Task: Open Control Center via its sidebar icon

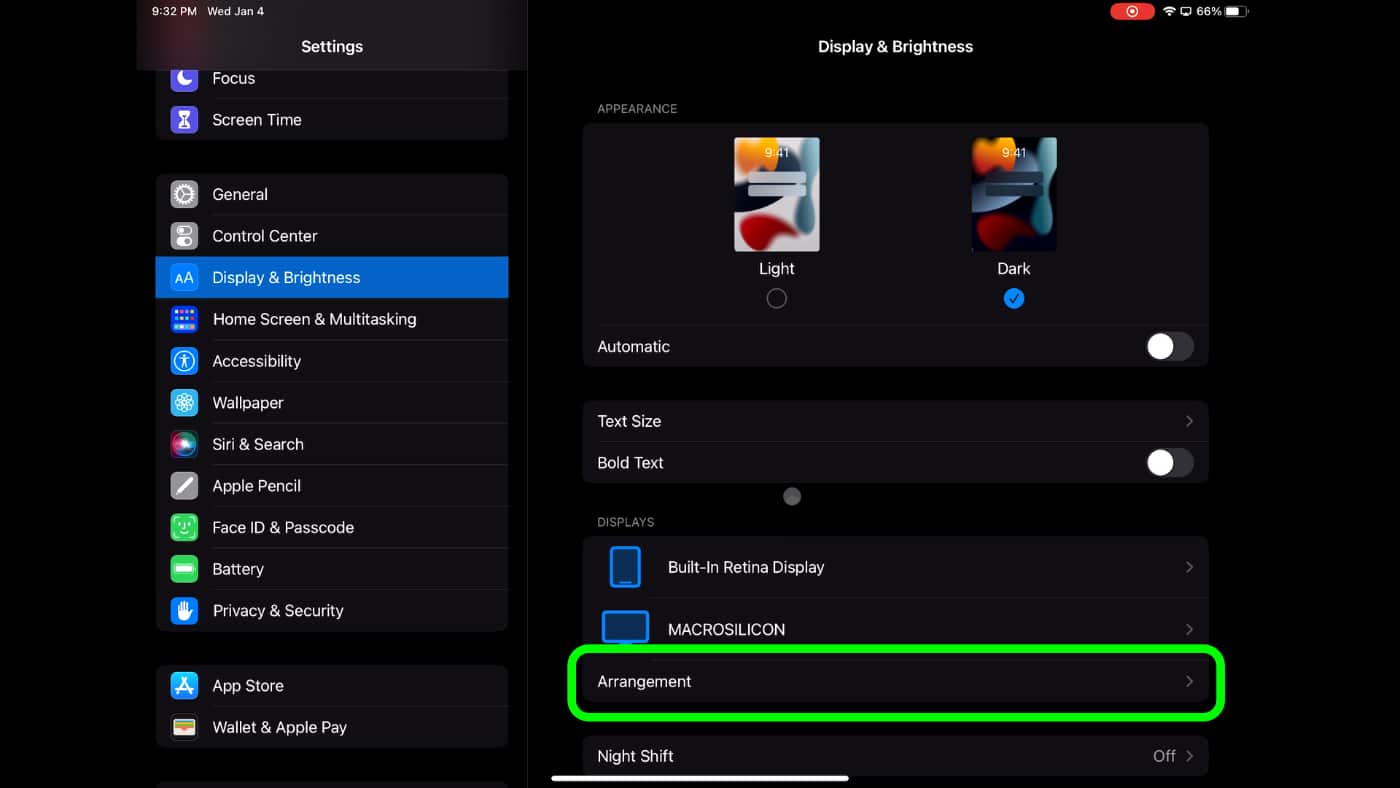Action: (184, 236)
